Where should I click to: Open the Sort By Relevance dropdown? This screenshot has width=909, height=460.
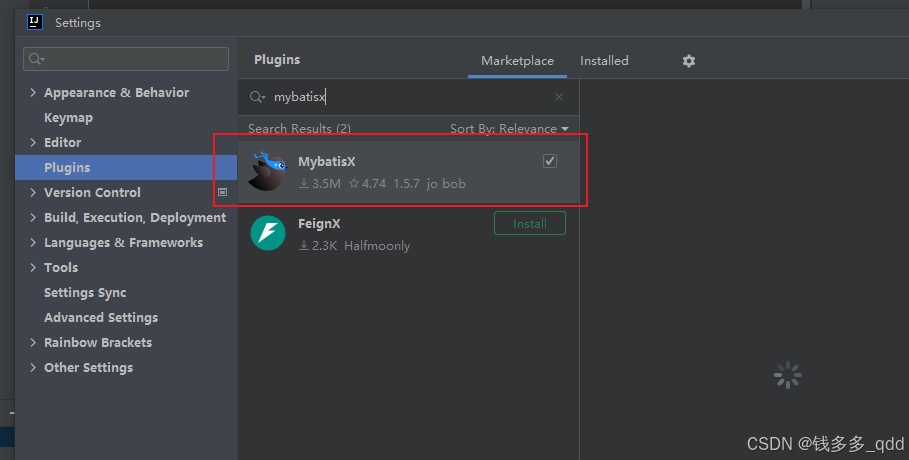click(x=509, y=129)
